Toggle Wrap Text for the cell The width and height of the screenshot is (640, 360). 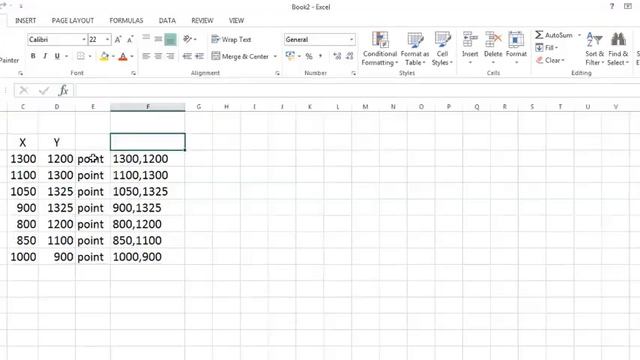click(x=231, y=40)
